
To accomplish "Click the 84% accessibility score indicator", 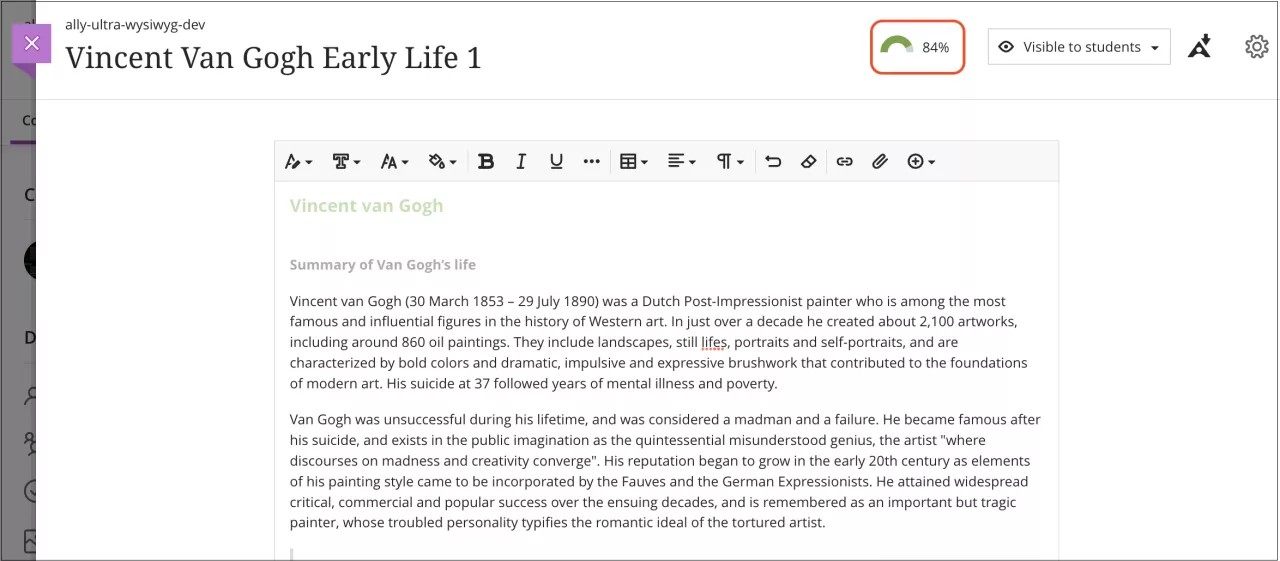I will point(916,47).
